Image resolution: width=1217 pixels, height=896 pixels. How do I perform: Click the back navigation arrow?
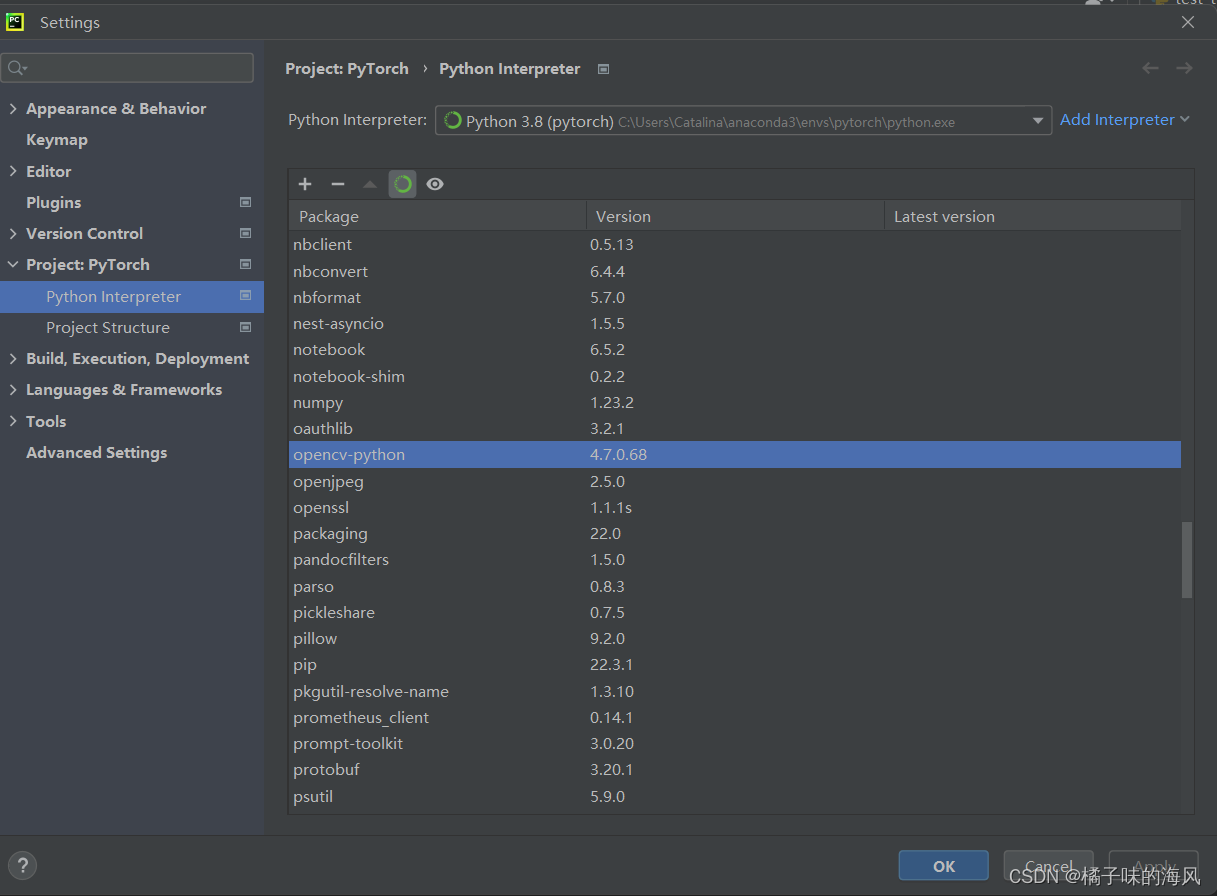coord(1150,68)
